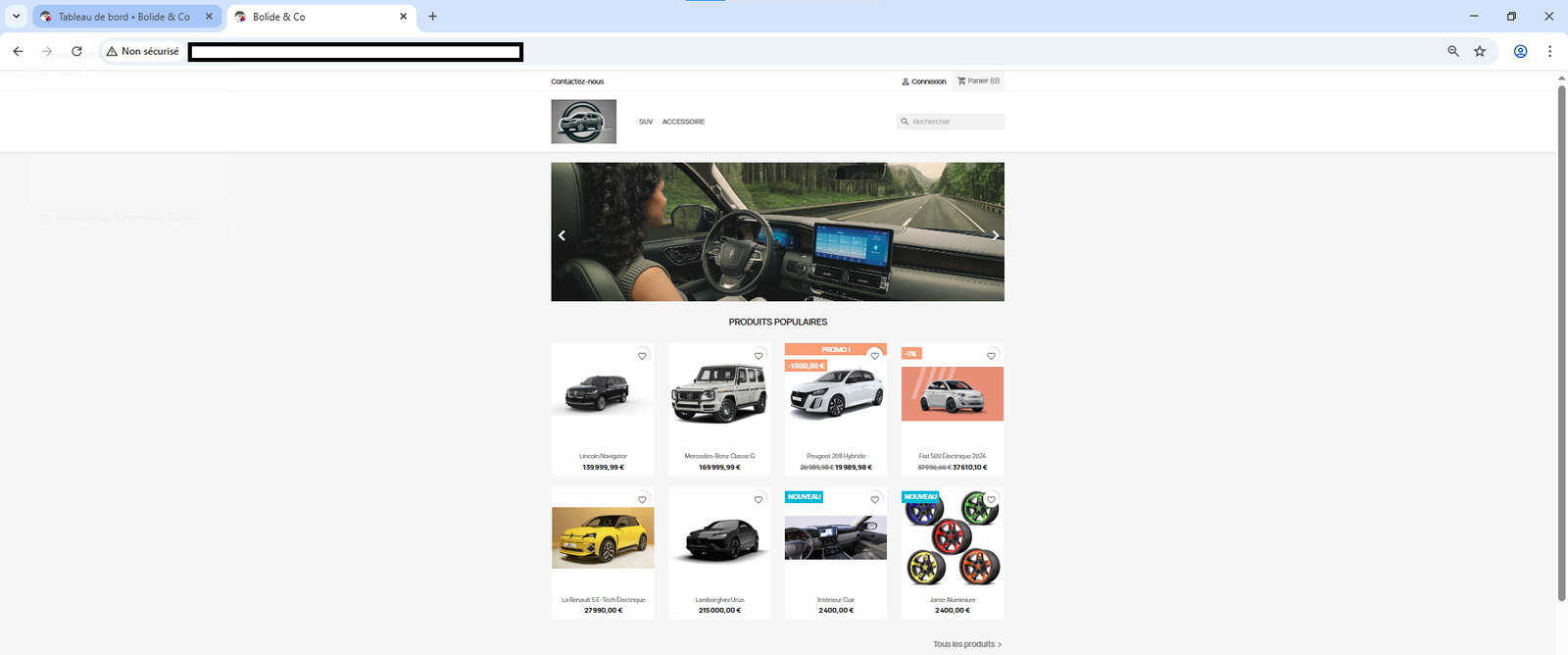The height and width of the screenshot is (655, 1568).
Task: Click heart icon on Peugeot 208 Hybride card
Action: pos(875,356)
